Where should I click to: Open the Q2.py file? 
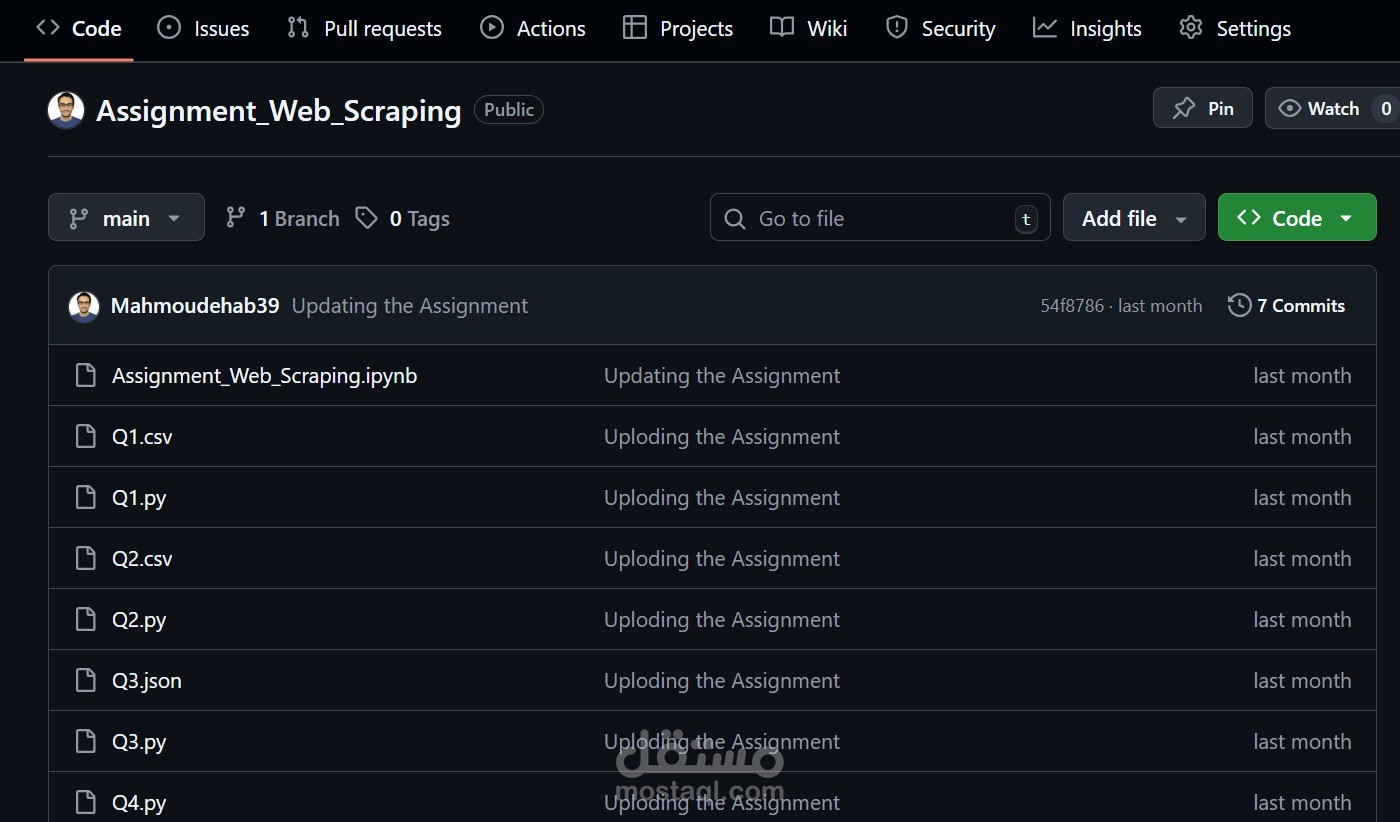139,620
